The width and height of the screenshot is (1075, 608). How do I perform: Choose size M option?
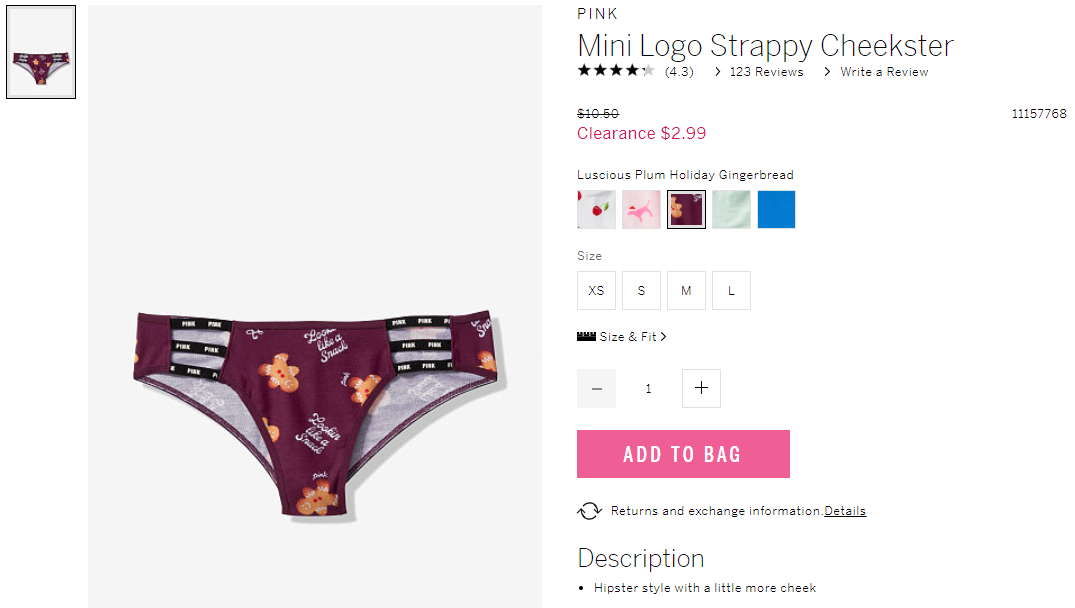(686, 291)
